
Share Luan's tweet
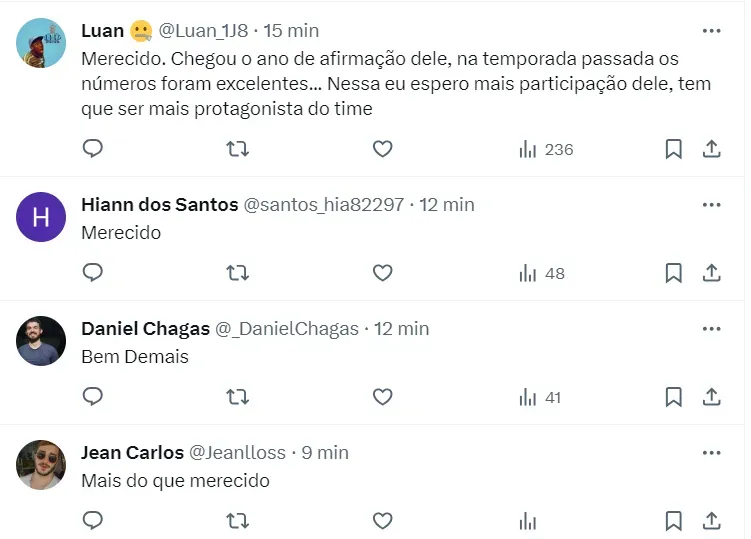click(x=712, y=149)
